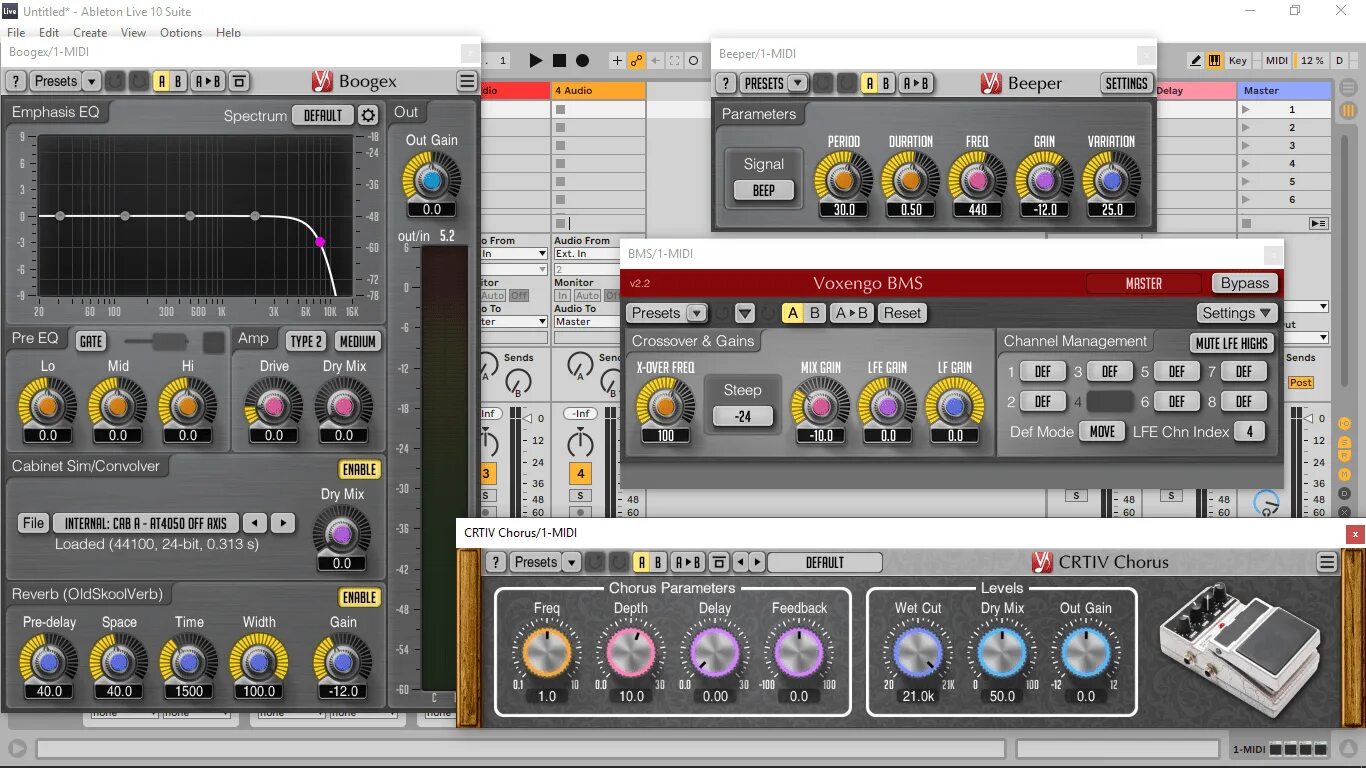Image resolution: width=1366 pixels, height=768 pixels.
Task: Toggle Boogex Reverb Enable button
Action: (x=359, y=597)
